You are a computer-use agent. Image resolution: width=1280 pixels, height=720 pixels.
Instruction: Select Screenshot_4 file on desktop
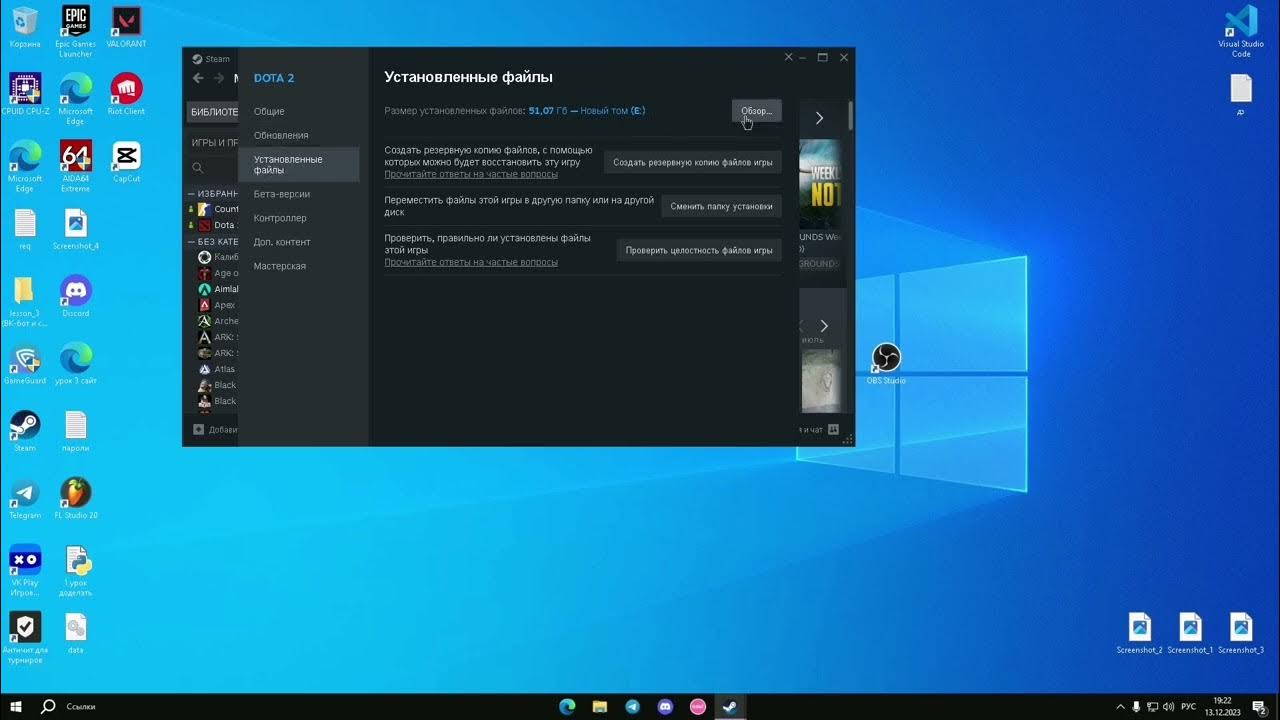click(x=75, y=229)
